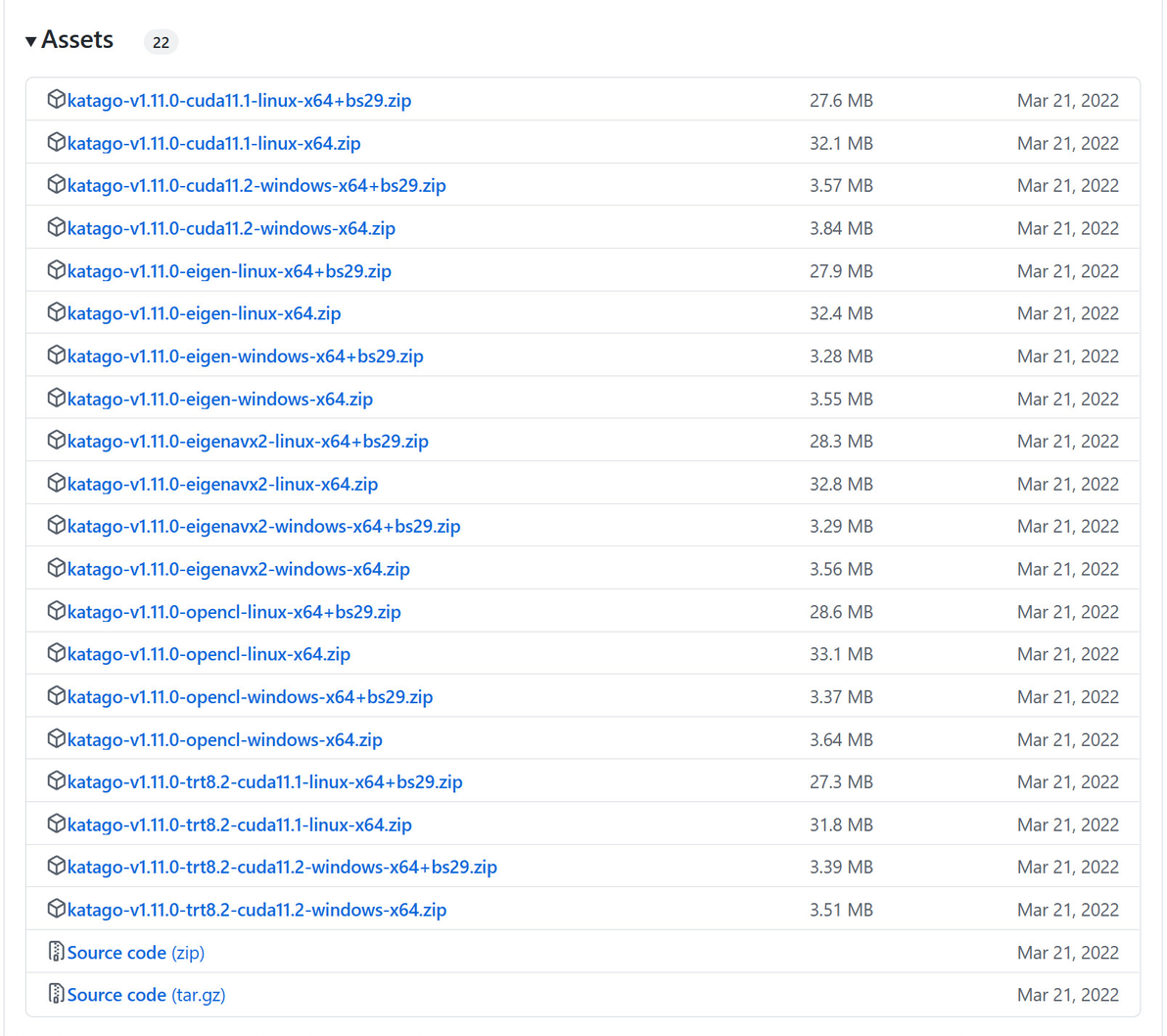Click the package icon beside katago-v1.11.0-trt8.2-cuda11.2-windows-x64.zip
1167x1036 pixels.
pos(56,910)
